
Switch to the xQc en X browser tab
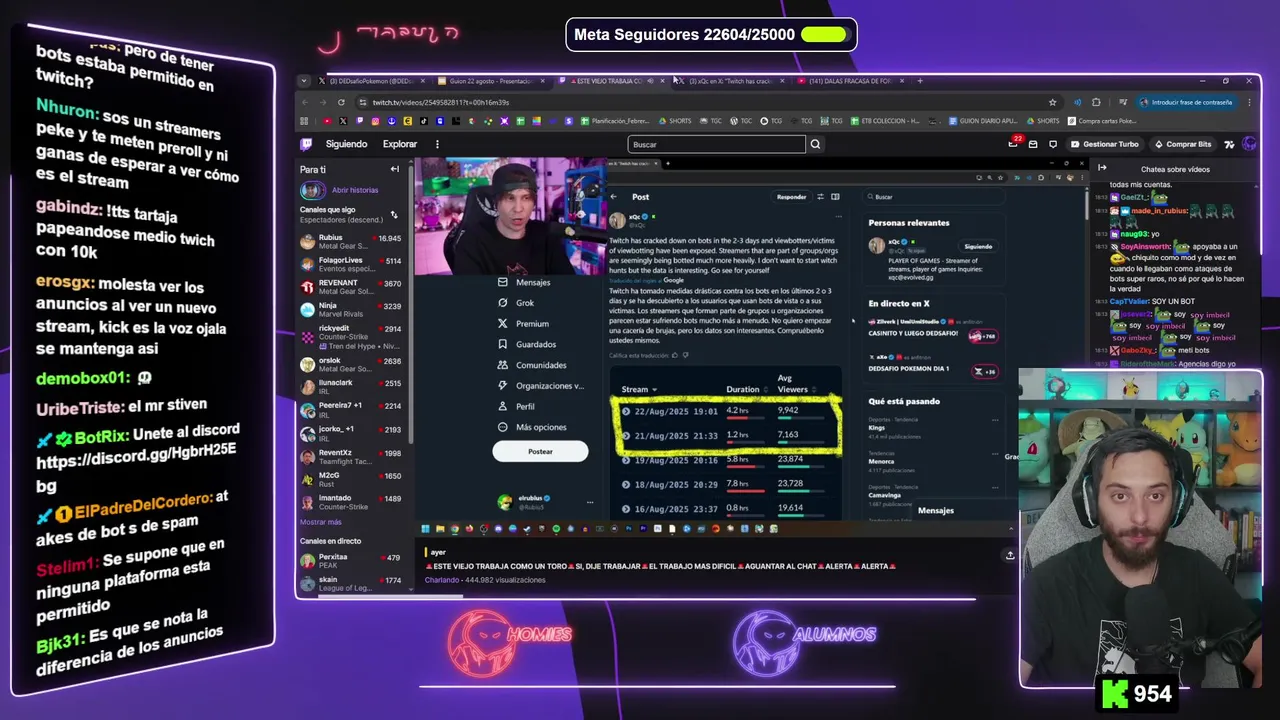pos(729,81)
